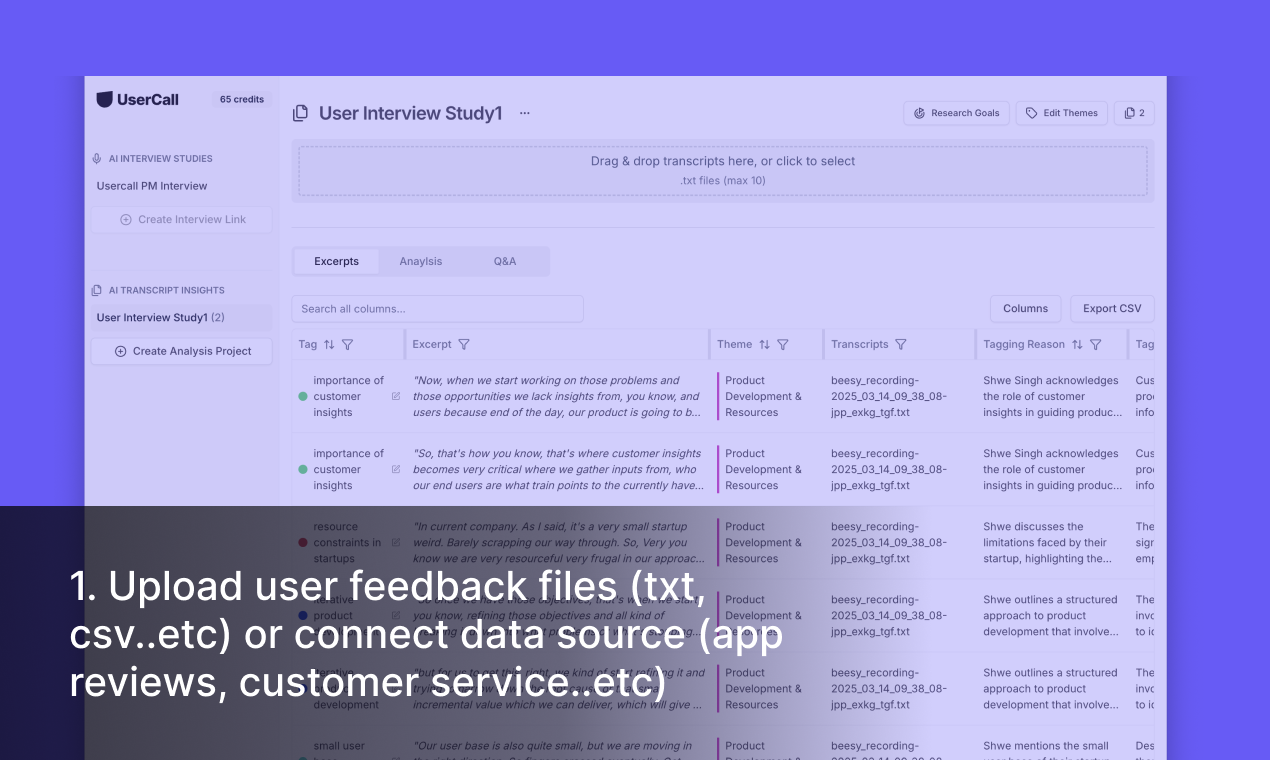
Task: Click the 'Search all columns' input field
Action: [x=437, y=308]
